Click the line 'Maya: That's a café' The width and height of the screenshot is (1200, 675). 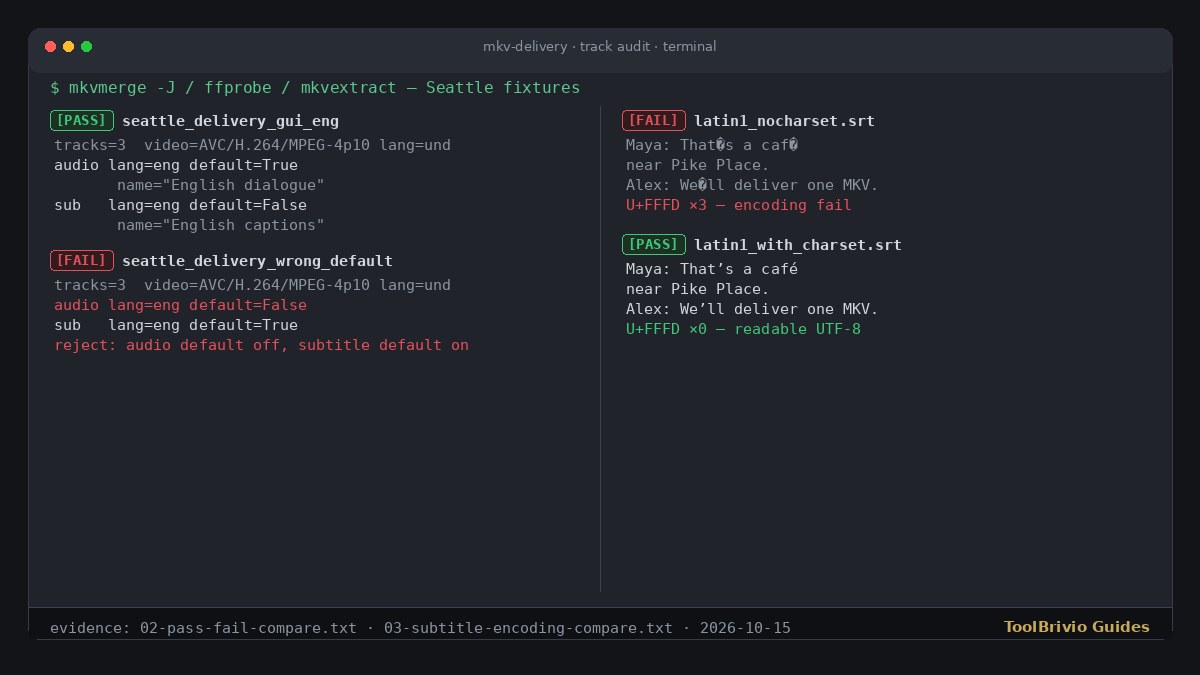712,269
